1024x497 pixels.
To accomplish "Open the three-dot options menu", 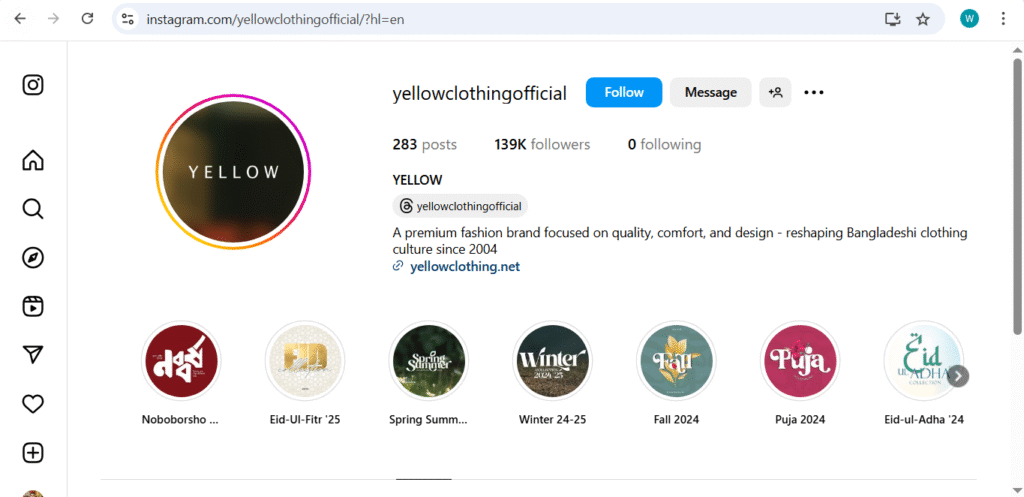I will [814, 93].
